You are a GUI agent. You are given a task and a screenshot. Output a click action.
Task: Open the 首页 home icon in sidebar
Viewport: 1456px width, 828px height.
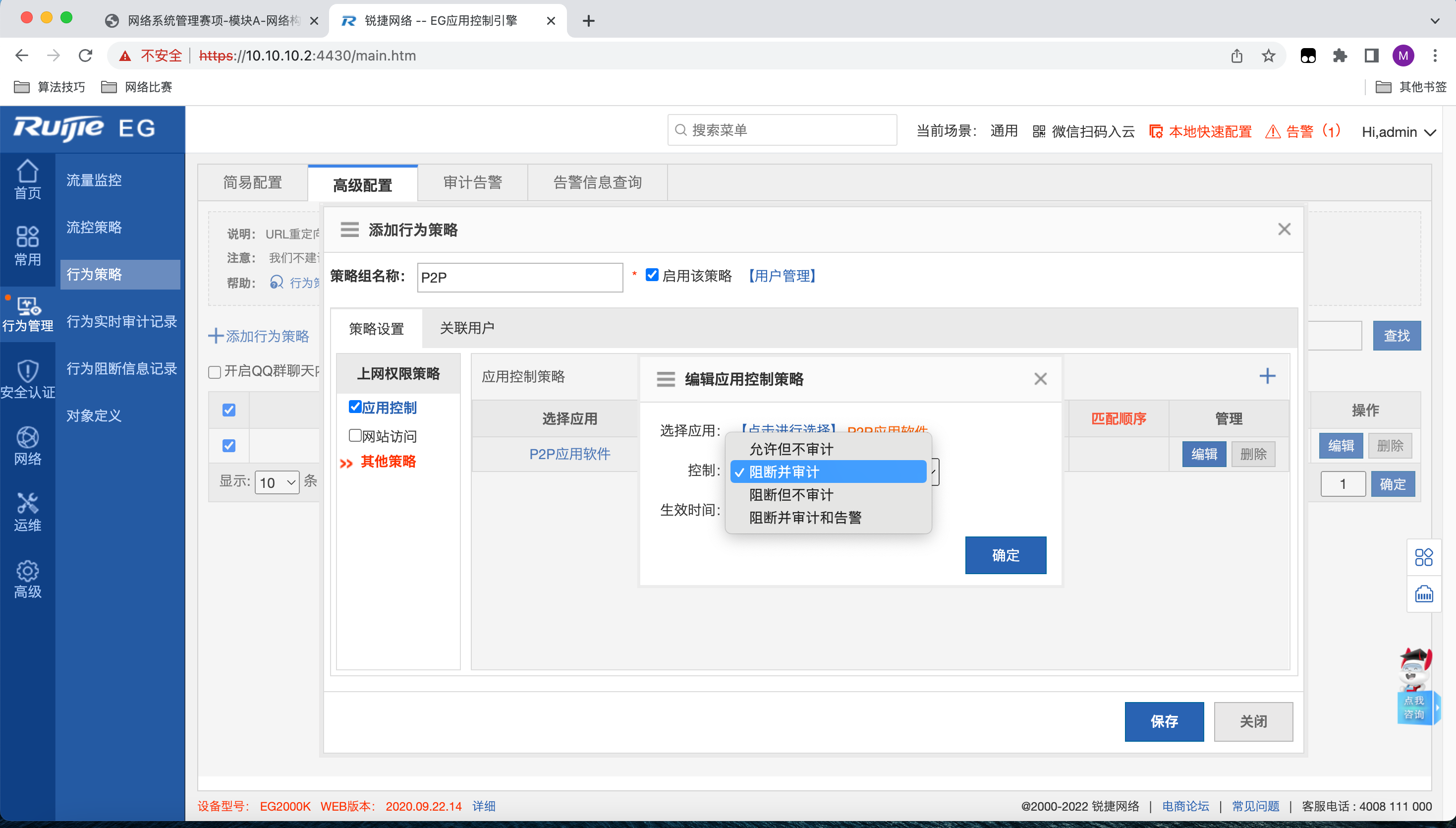27,178
